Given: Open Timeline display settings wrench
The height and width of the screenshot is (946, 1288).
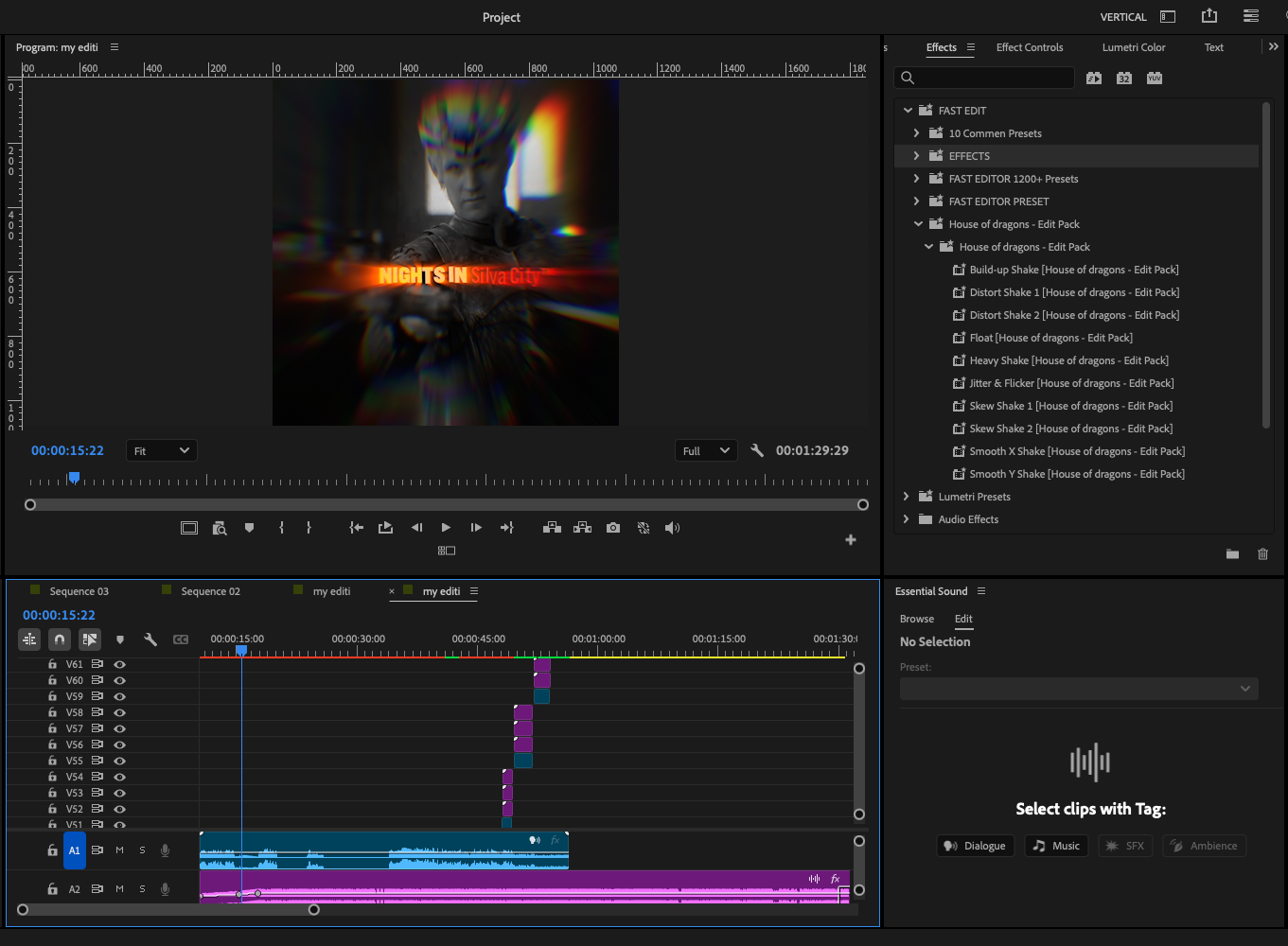Looking at the screenshot, I should pos(150,639).
